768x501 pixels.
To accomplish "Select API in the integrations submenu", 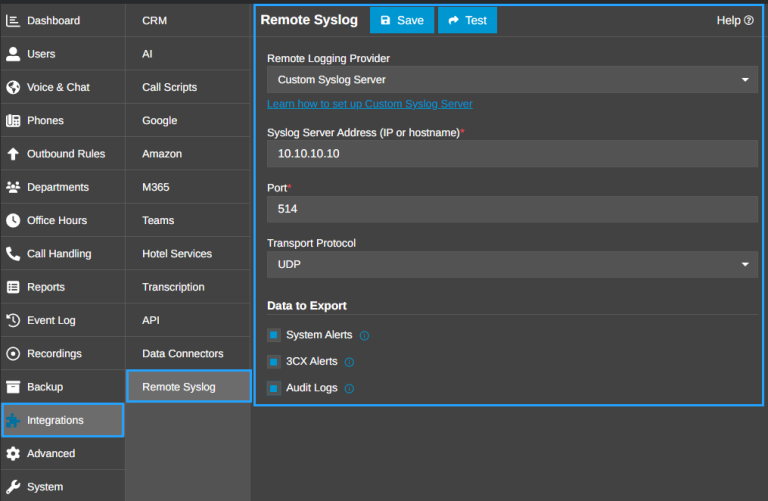I will coord(188,320).
